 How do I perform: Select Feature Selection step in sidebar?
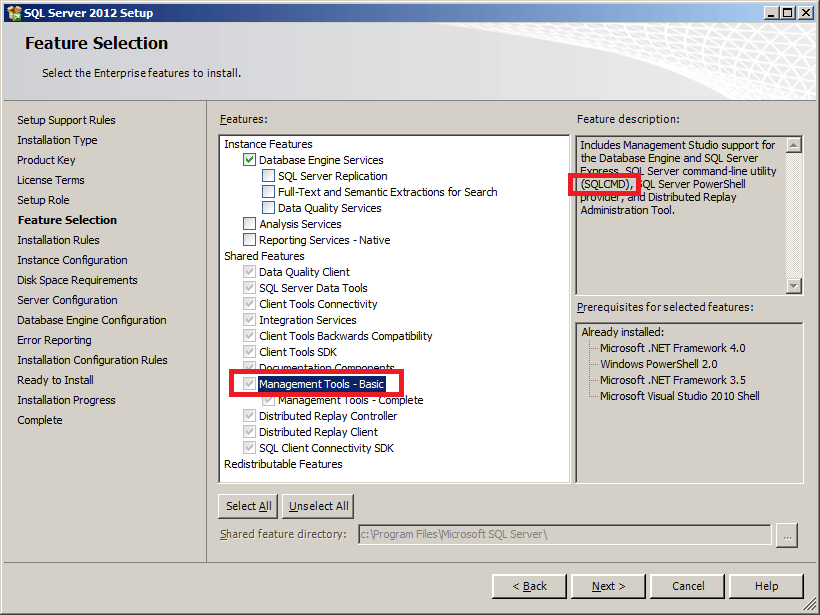coord(67,220)
